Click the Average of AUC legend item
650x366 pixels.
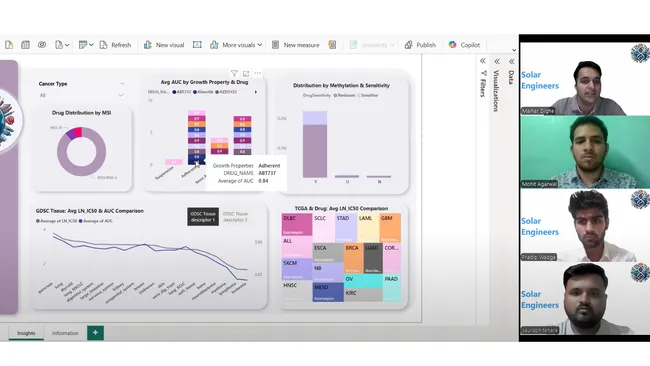[x=96, y=221]
